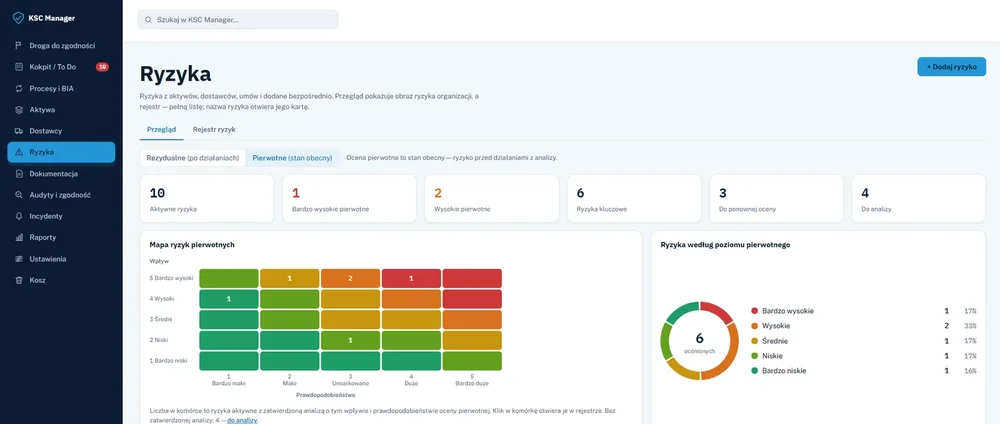Open the Dostawcy section
Image resolution: width=1000 pixels, height=424 pixels.
click(61, 131)
